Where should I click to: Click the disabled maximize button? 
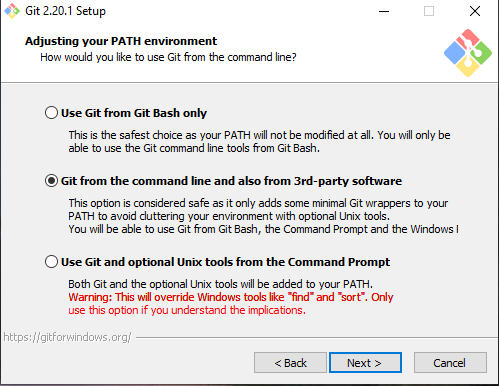pos(429,11)
